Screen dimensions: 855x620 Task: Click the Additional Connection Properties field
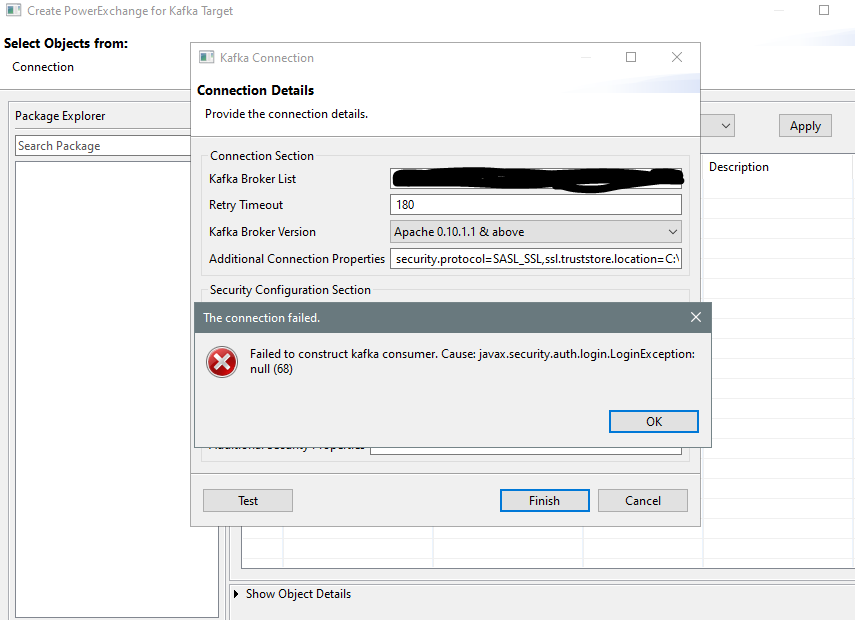click(x=535, y=258)
